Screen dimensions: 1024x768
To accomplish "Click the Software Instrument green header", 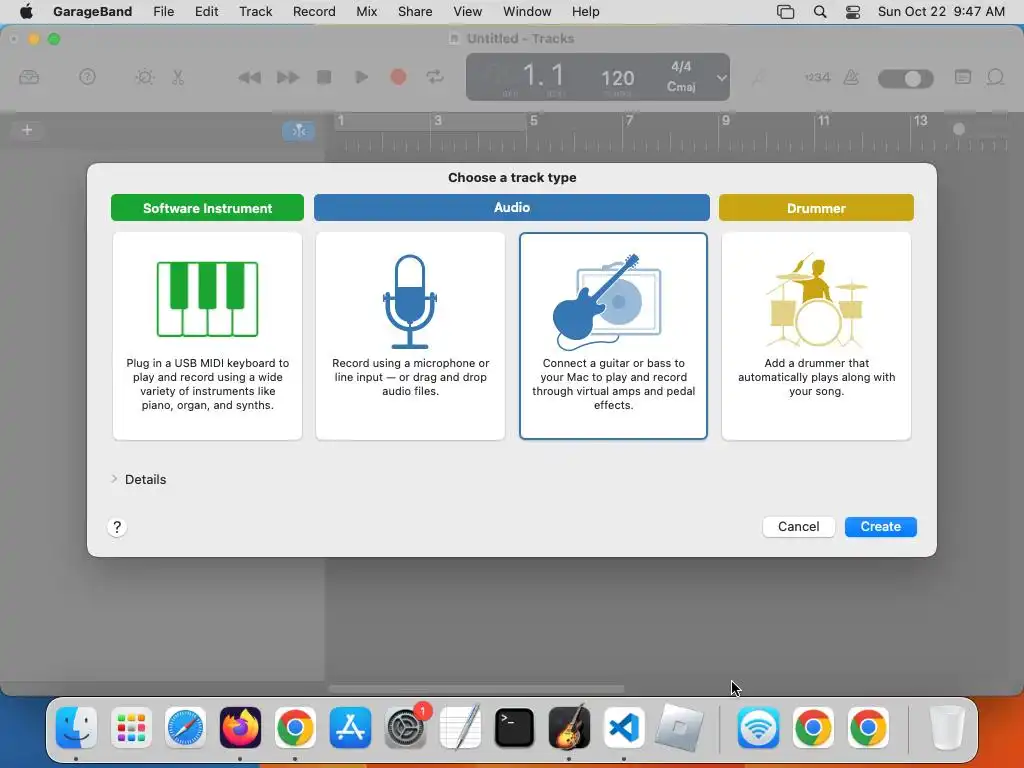I will pos(207,208).
